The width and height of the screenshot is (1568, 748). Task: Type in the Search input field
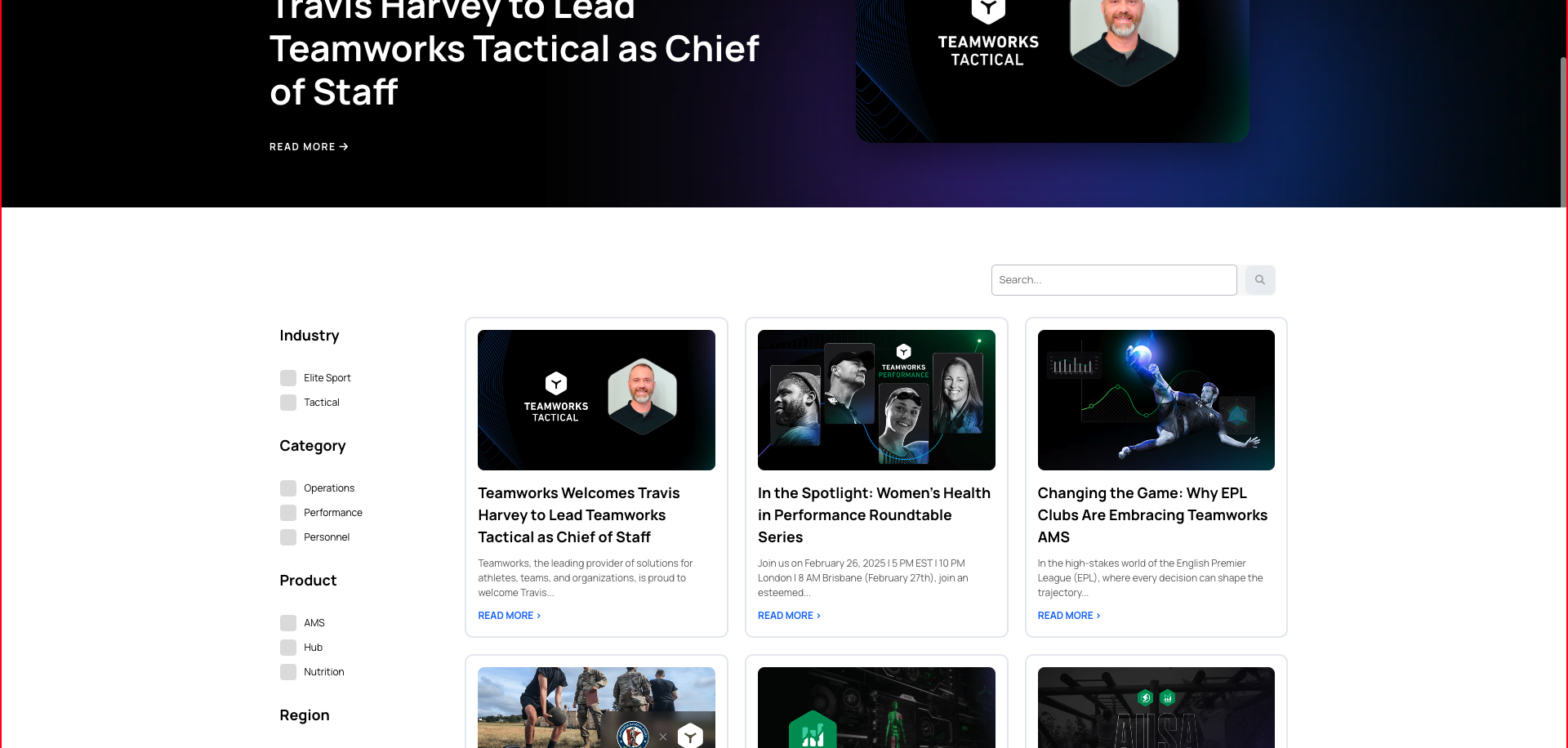pos(1113,280)
